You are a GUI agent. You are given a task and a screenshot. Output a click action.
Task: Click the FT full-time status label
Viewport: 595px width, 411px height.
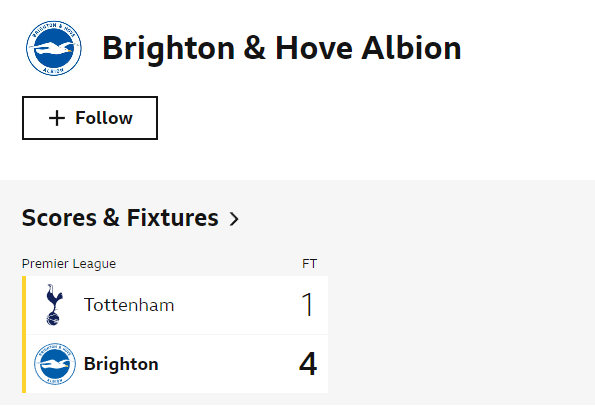click(x=309, y=263)
